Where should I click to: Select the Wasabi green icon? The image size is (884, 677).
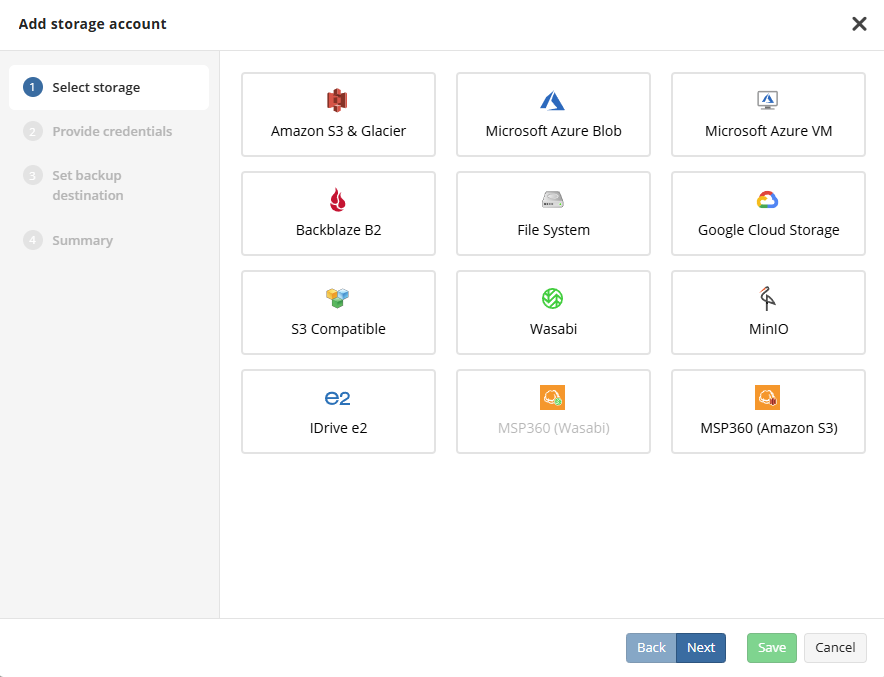coord(553,298)
